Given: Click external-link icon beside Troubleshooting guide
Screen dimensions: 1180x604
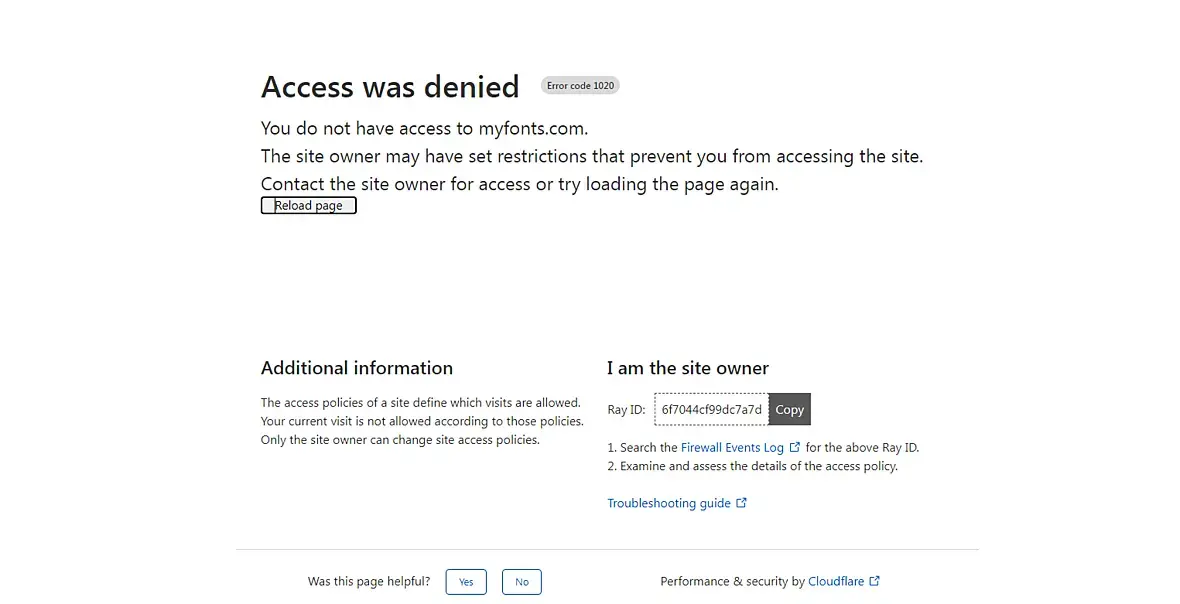Looking at the screenshot, I should pyautogui.click(x=742, y=503).
